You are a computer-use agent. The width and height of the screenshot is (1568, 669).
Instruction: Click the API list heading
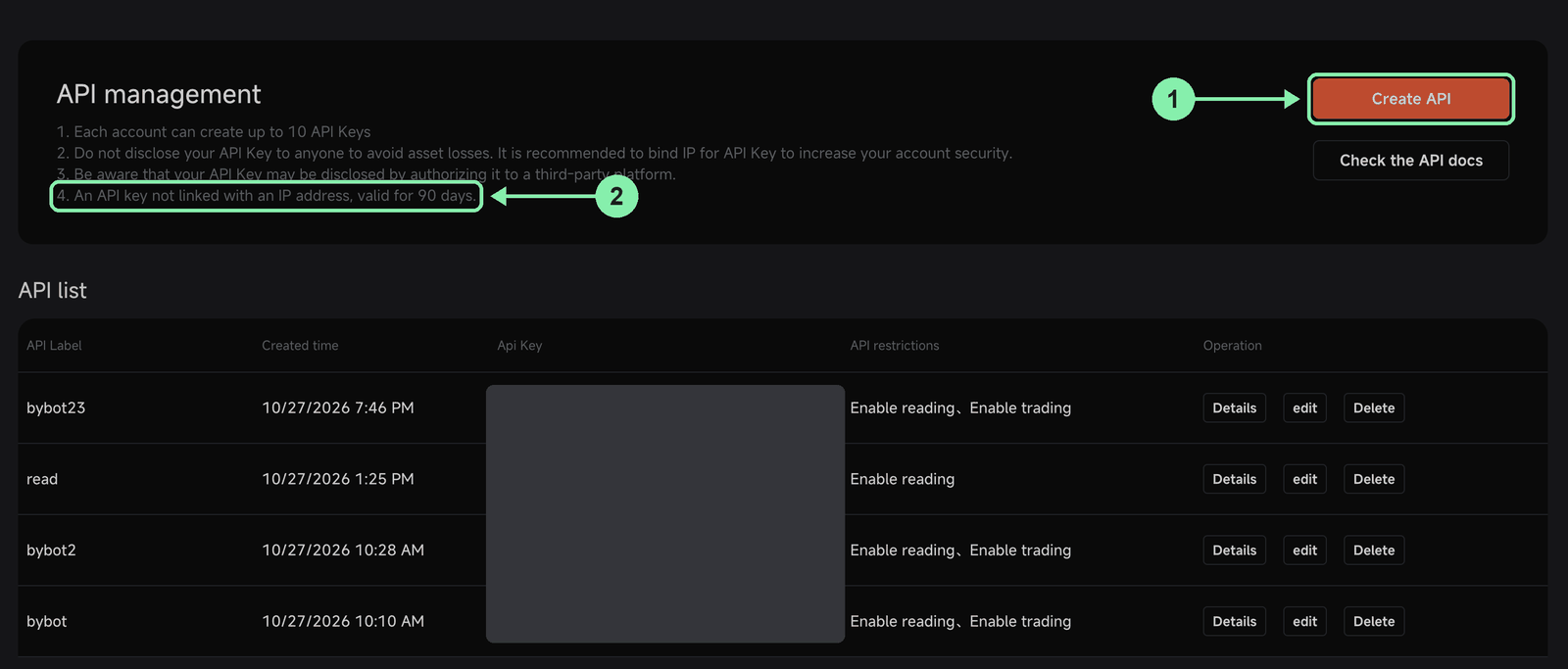pyautogui.click(x=53, y=291)
